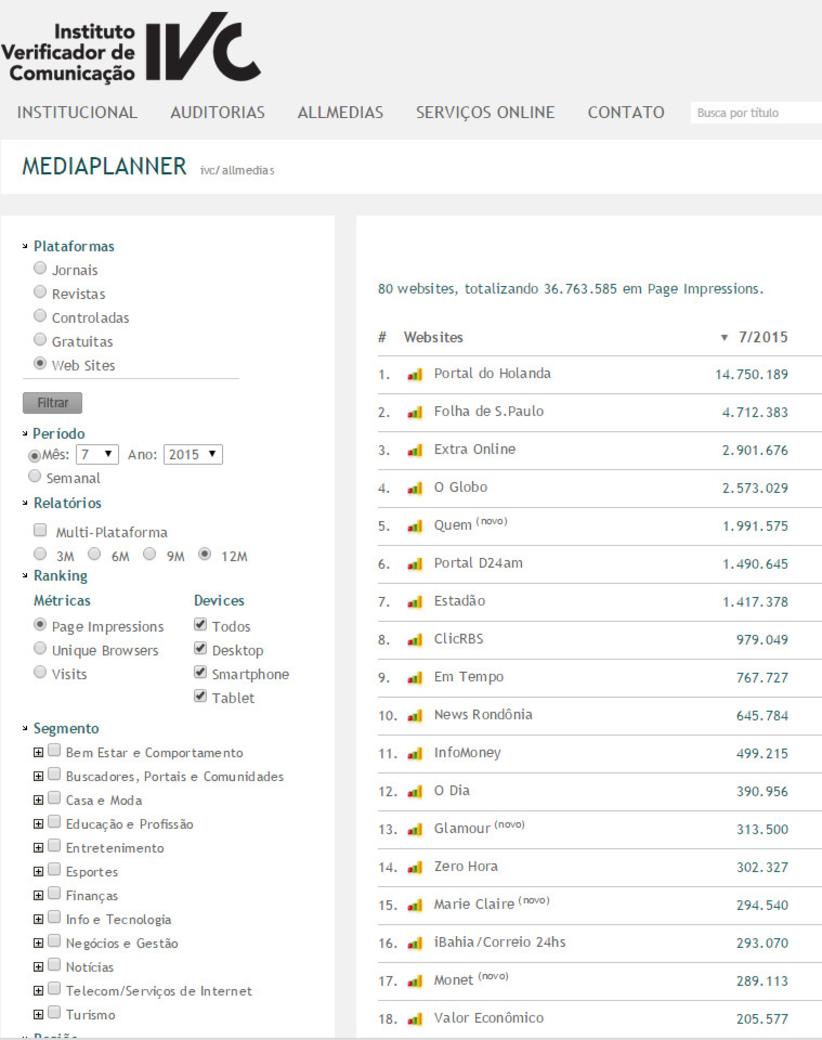Uncheck the Smartphone device checkbox
This screenshot has height=1040, width=822.
pos(200,673)
